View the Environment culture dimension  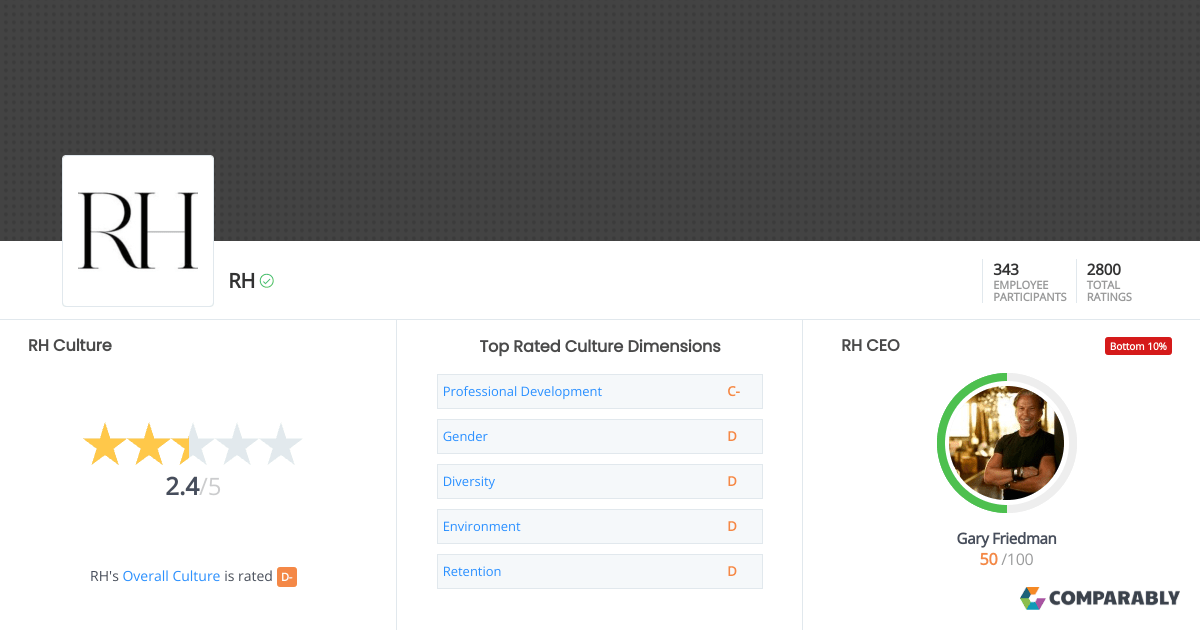click(x=482, y=527)
